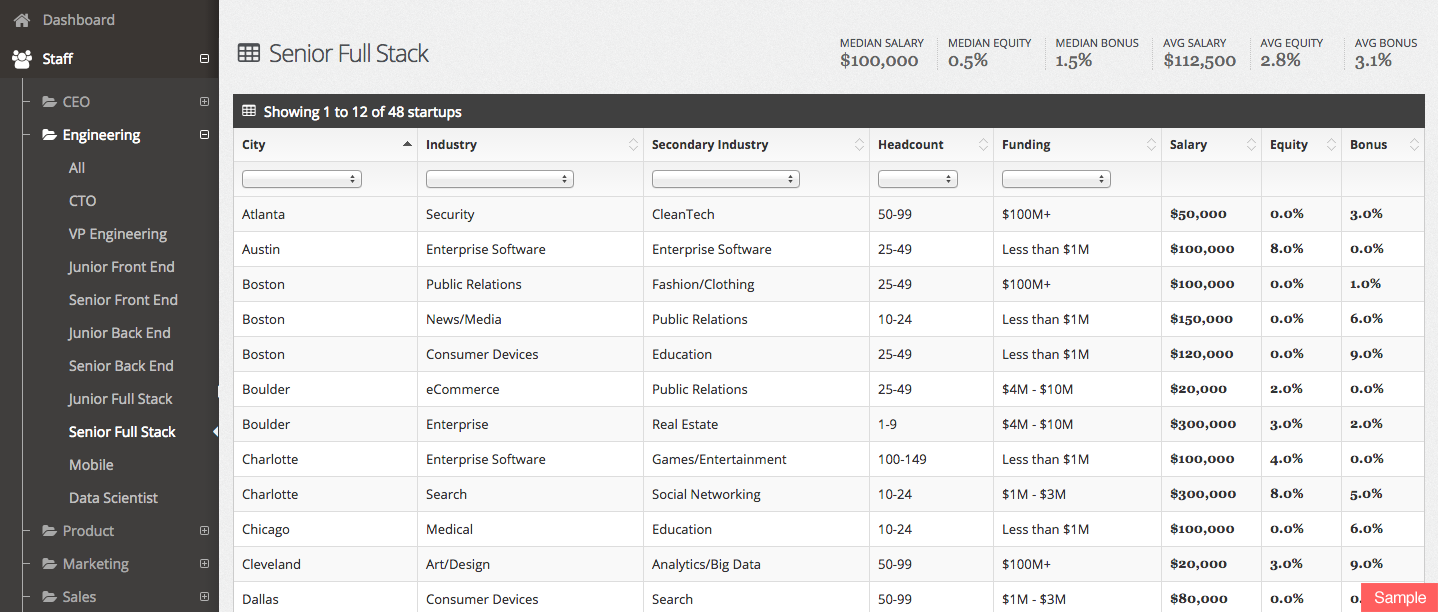Collapse the Engineering folder toggle
The width and height of the screenshot is (1438, 612).
click(x=204, y=135)
